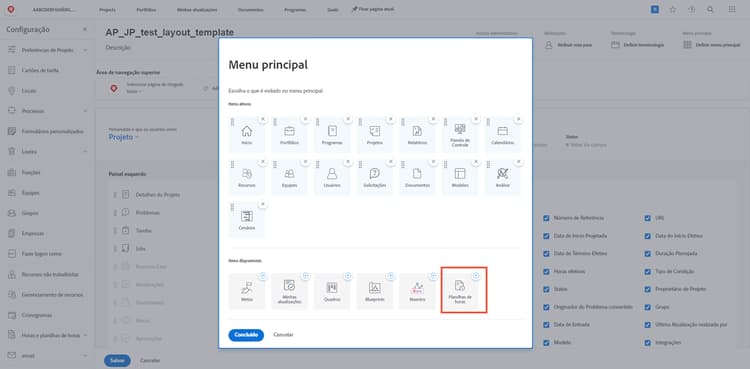Uncheck Data de Início Projetada checkbox
The width and height of the screenshot is (750, 369).
point(546,236)
